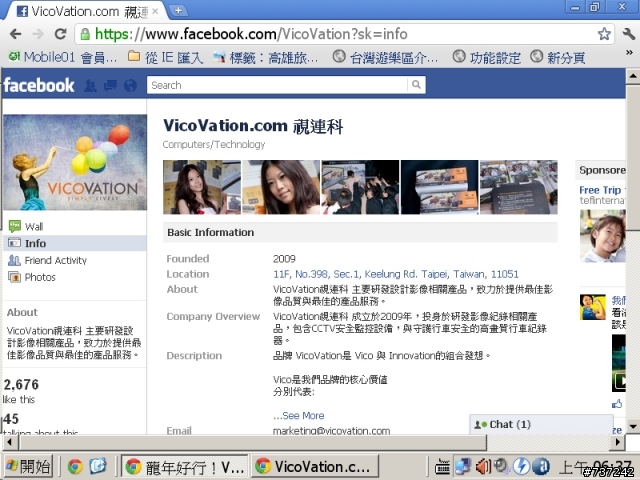Launch Chrome from quick launch bar
Image resolution: width=640 pixels, height=480 pixels.
tap(75, 466)
